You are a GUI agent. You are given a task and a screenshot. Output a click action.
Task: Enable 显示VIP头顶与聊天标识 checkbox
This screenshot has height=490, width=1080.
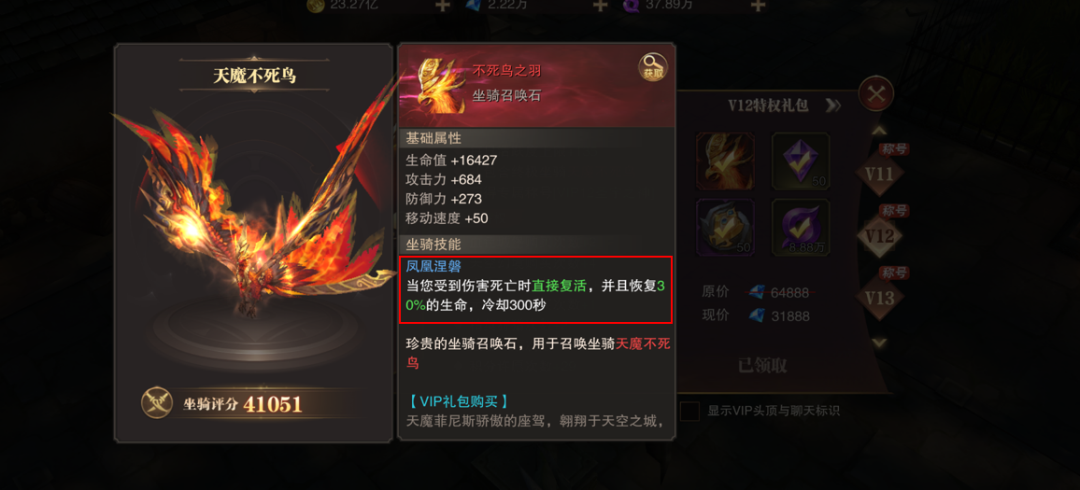pyautogui.click(x=689, y=411)
